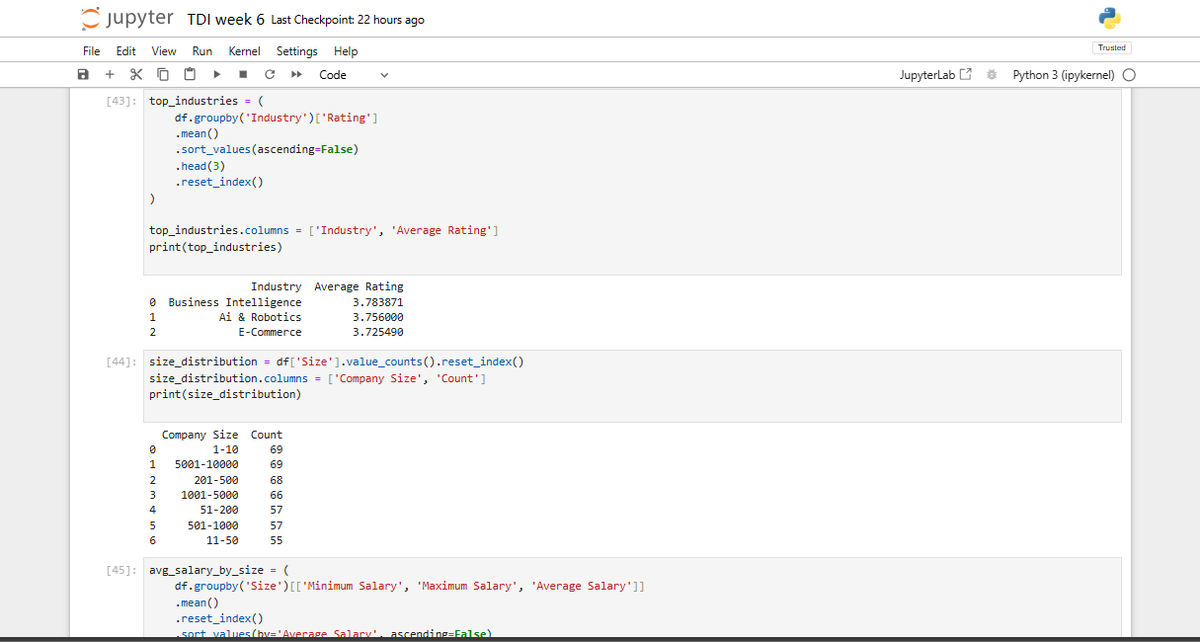
Task: Click the print(size_distribution) line
Action: [224, 394]
